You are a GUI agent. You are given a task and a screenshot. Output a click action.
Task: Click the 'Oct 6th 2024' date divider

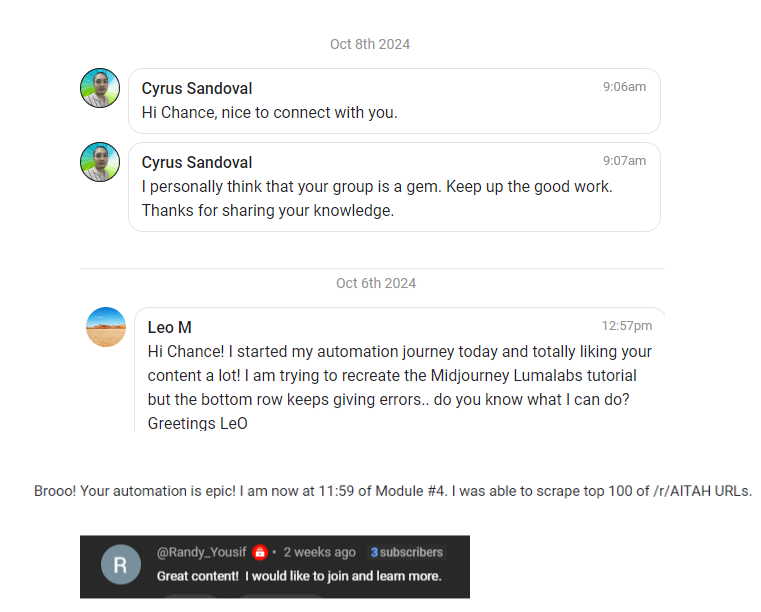point(376,283)
